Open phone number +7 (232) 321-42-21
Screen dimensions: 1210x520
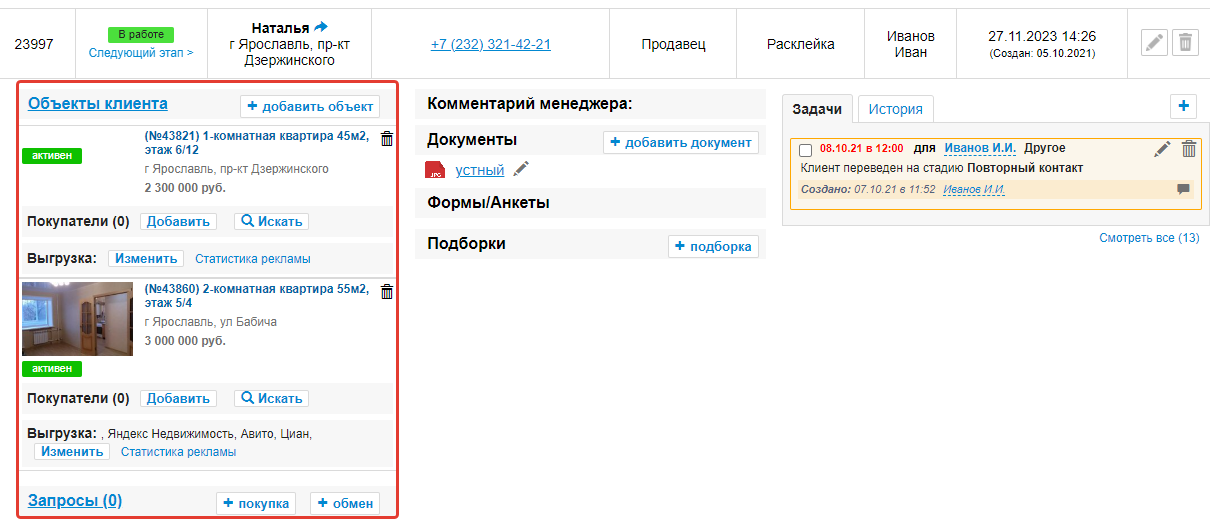coord(491,44)
